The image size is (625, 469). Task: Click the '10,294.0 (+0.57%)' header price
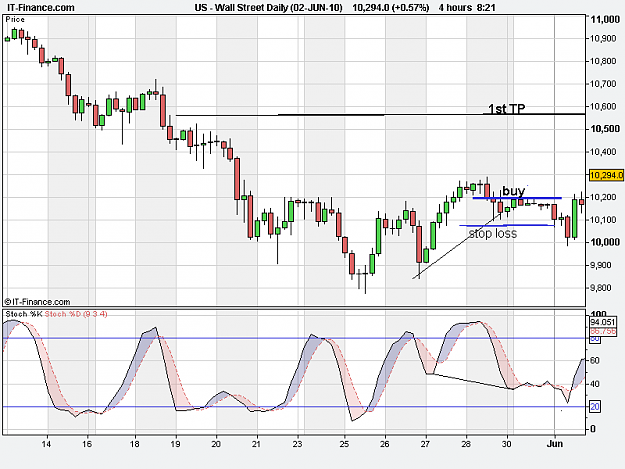click(391, 8)
